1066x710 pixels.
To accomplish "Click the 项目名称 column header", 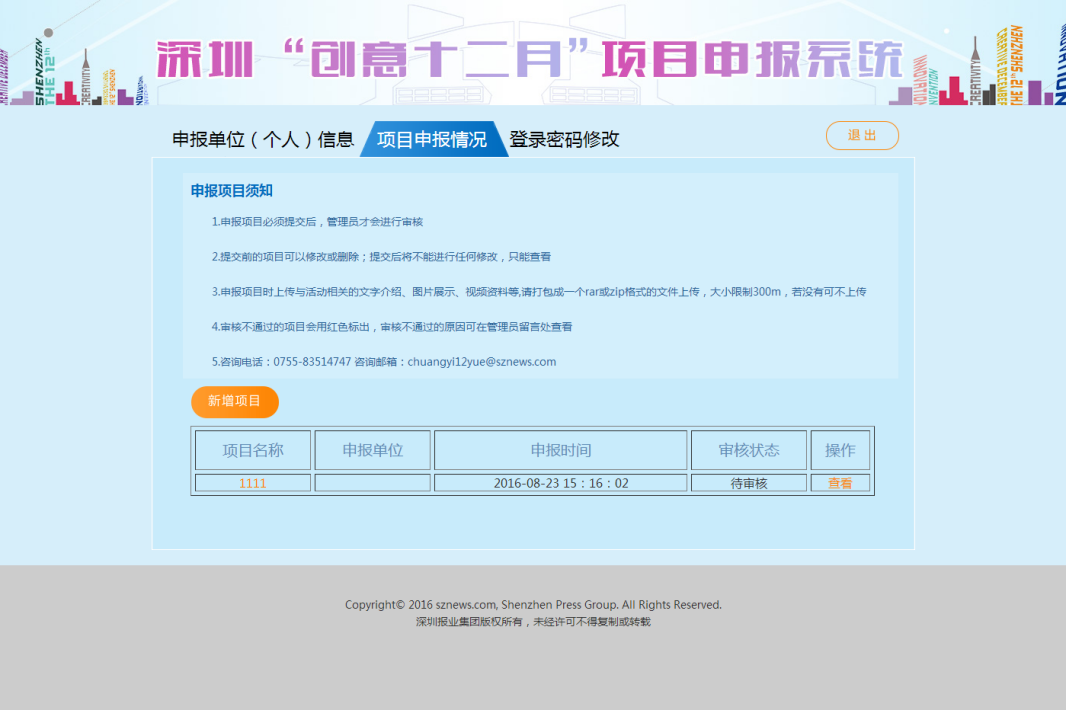I will (253, 450).
